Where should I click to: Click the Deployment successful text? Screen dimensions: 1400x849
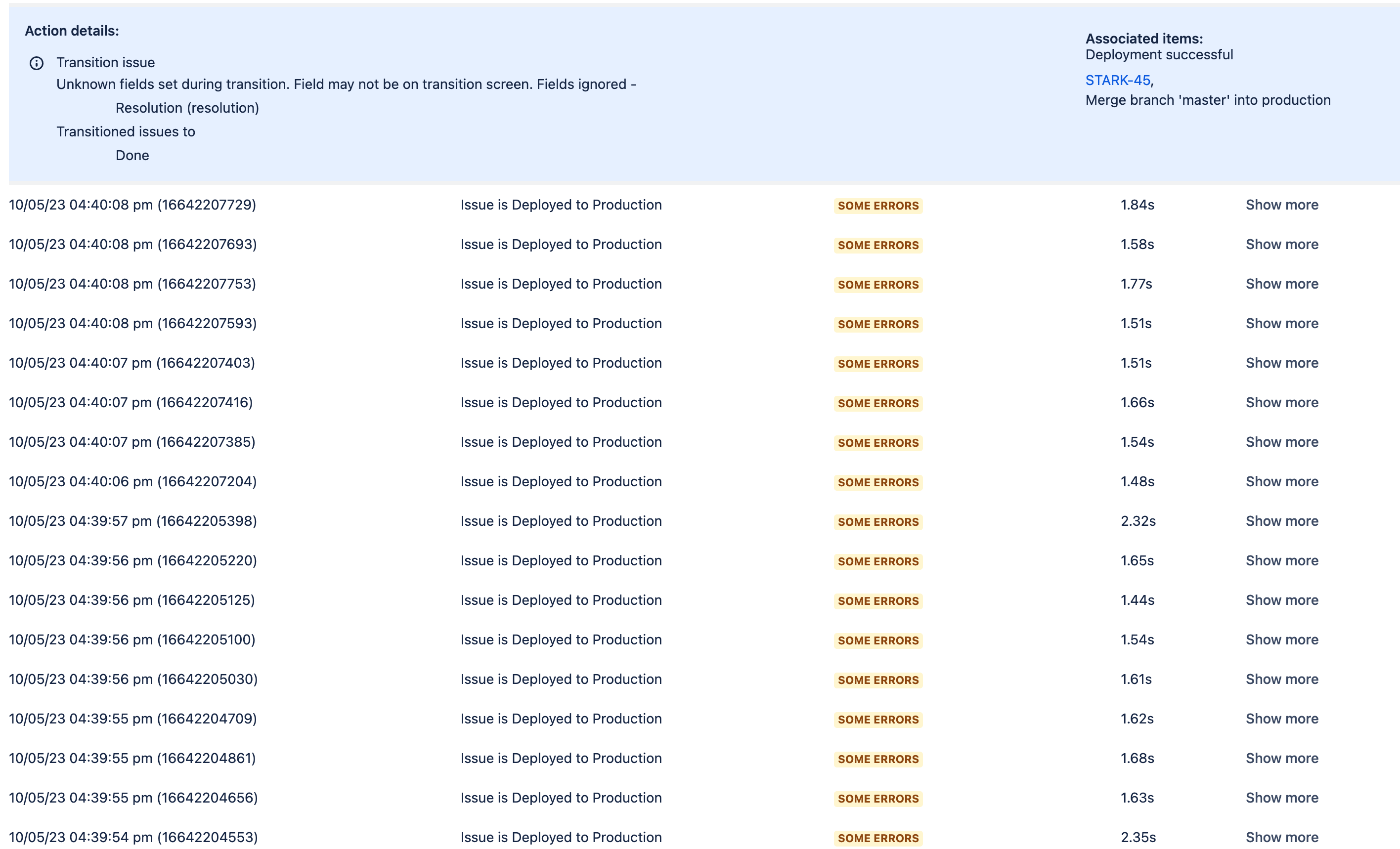pyautogui.click(x=1159, y=54)
